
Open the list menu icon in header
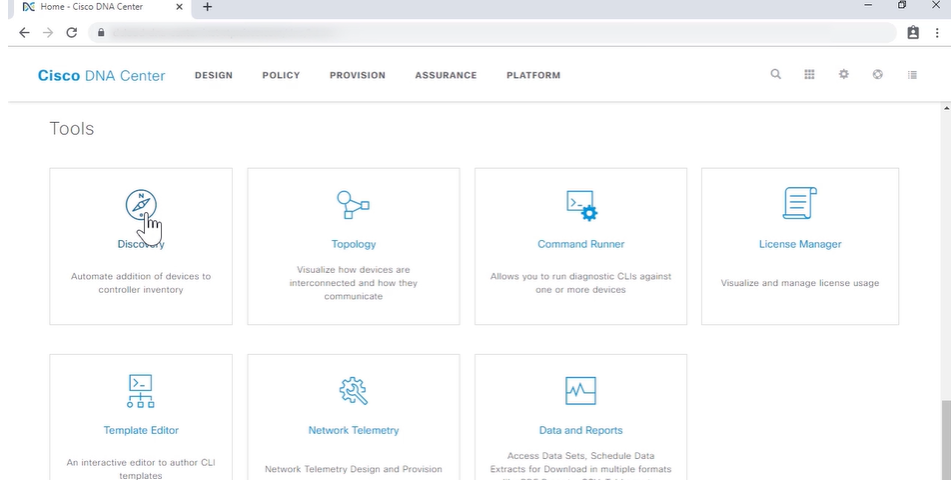[x=912, y=75]
